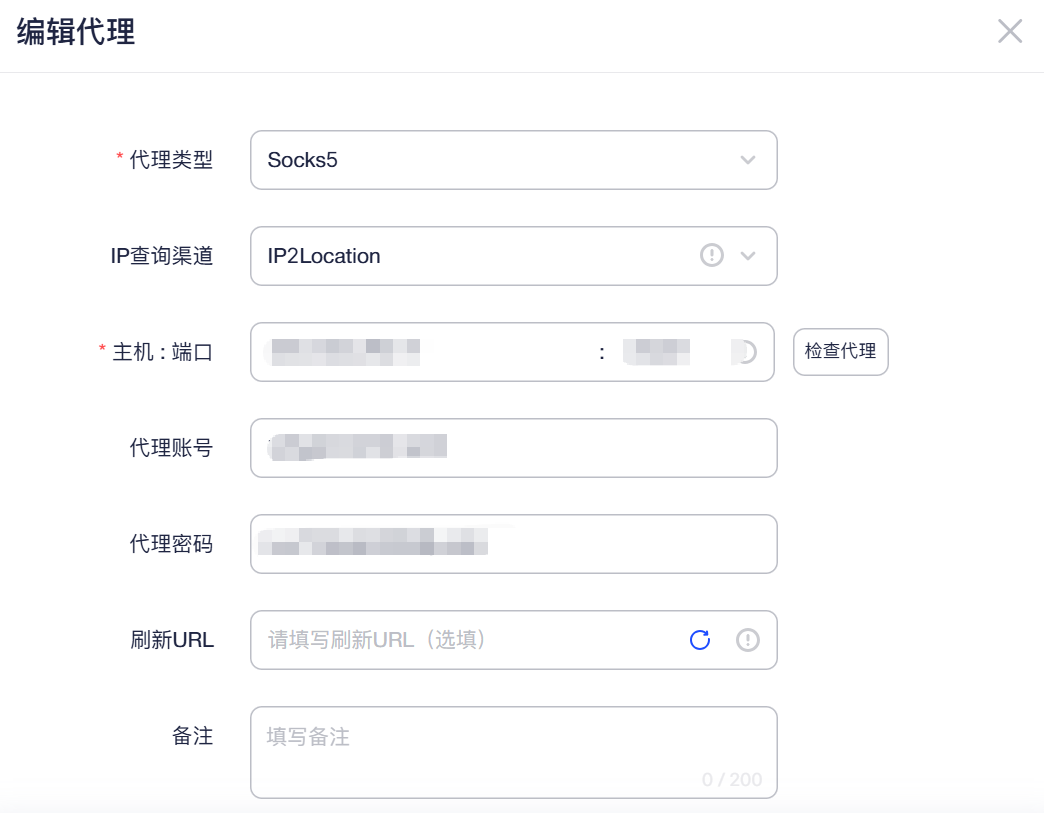Click the info icon in the 刷新URL field
Viewport: 1044px width, 813px height.
(748, 640)
